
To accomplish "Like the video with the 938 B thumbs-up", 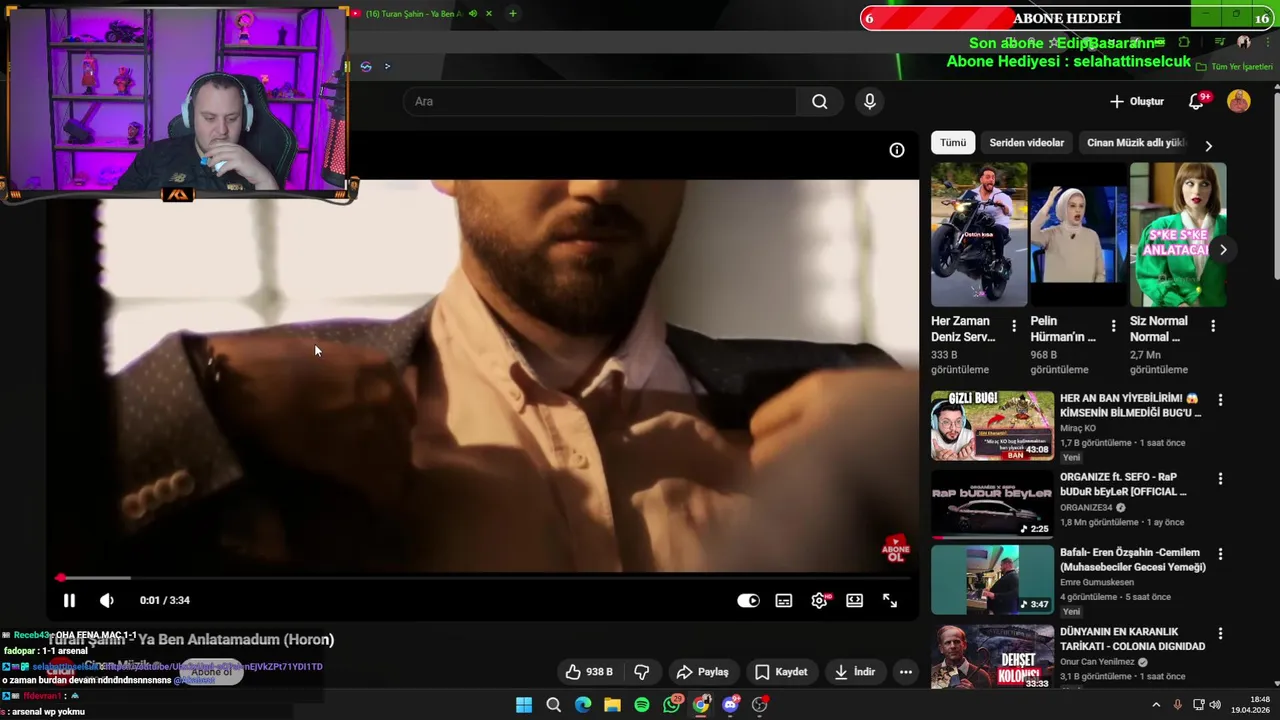I will pyautogui.click(x=589, y=672).
